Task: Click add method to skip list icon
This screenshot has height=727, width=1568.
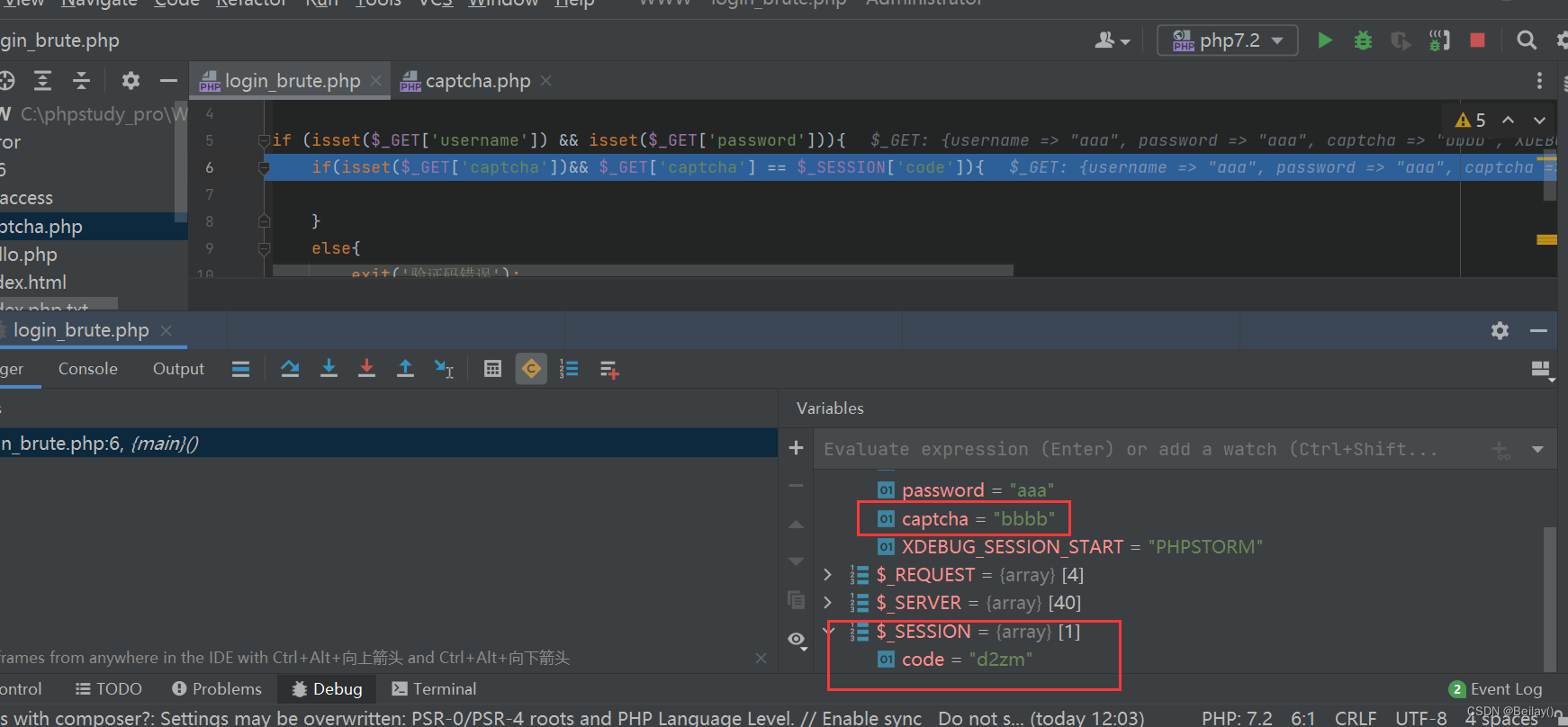Action: [609, 369]
